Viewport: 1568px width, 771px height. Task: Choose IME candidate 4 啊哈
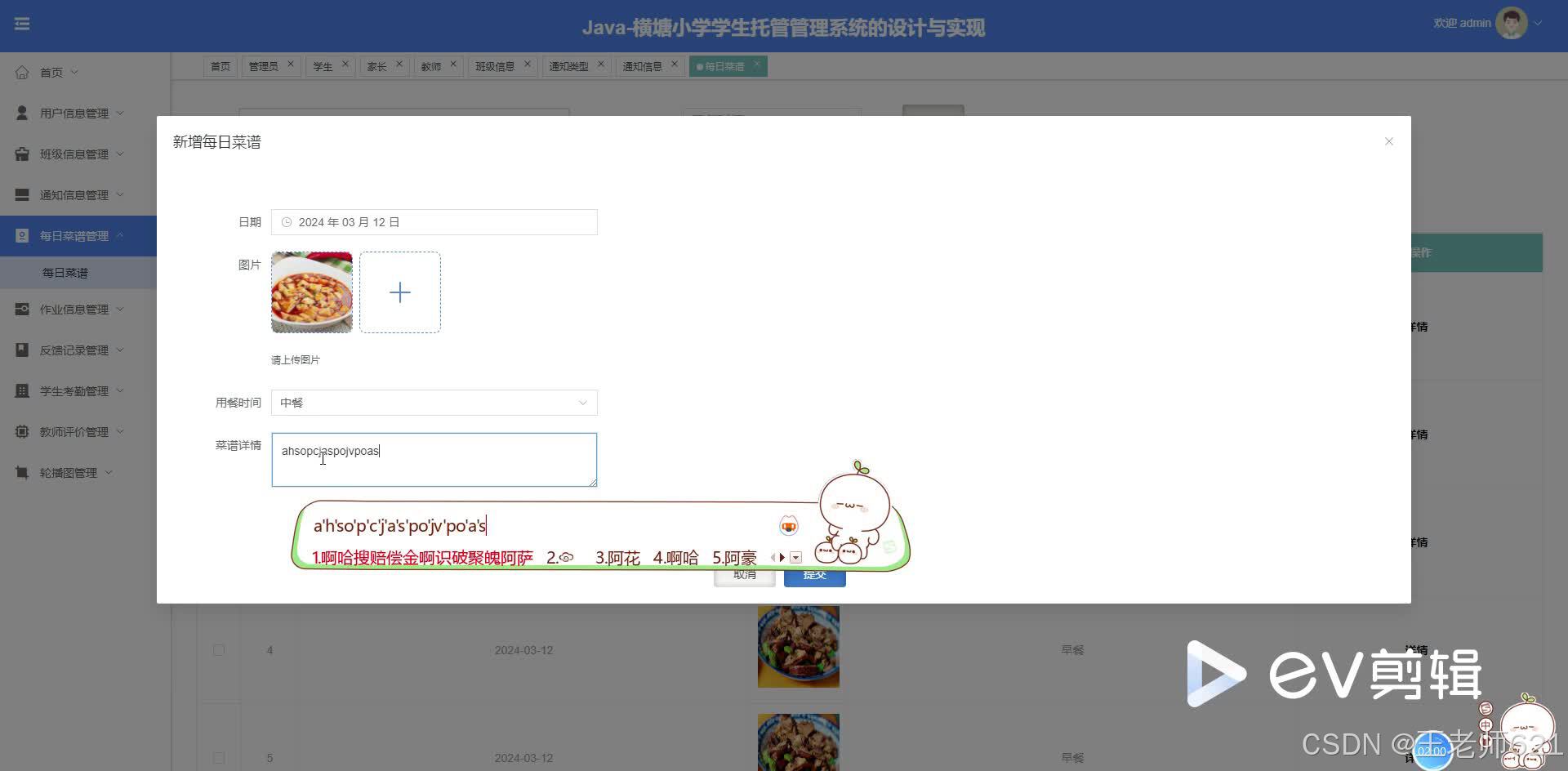coord(676,558)
